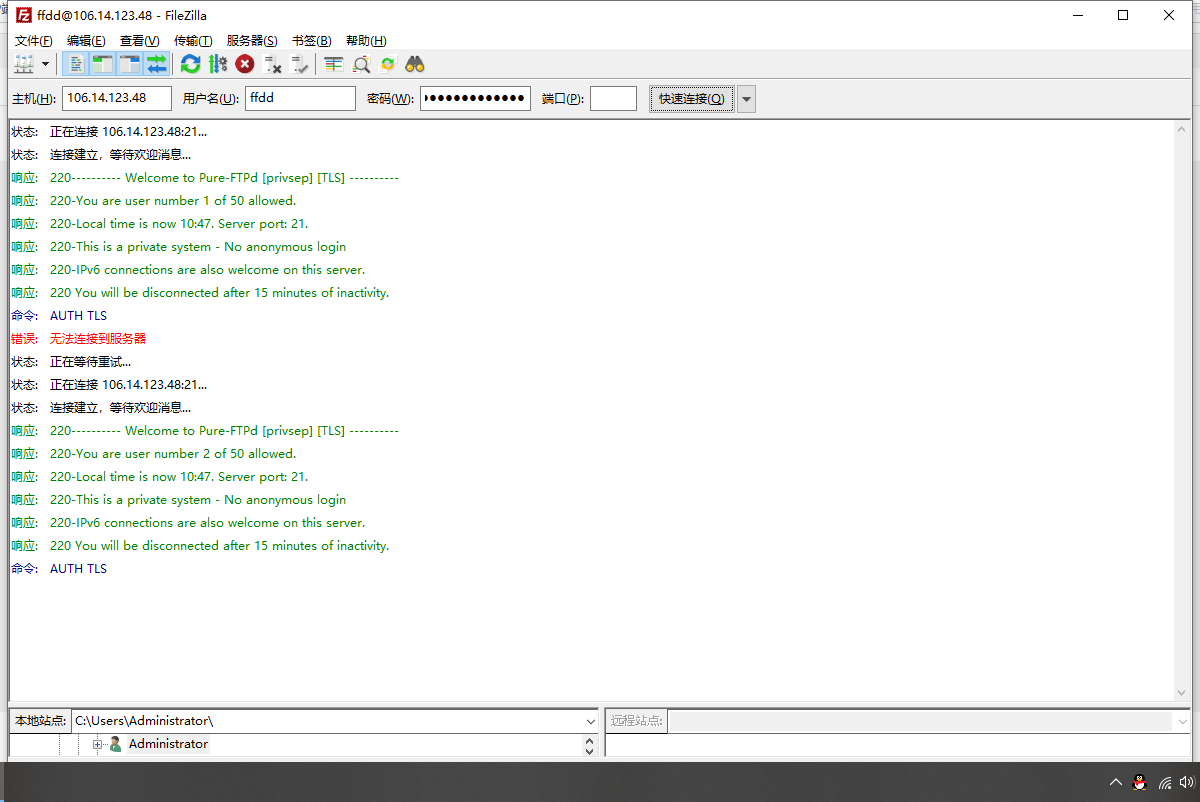
Task: Toggle directory comparison icon
Action: point(361,64)
